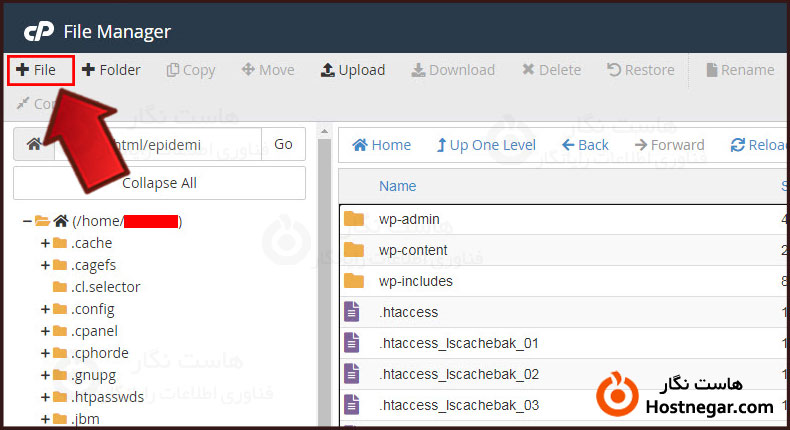Select the wp-admin row name

coord(409,219)
